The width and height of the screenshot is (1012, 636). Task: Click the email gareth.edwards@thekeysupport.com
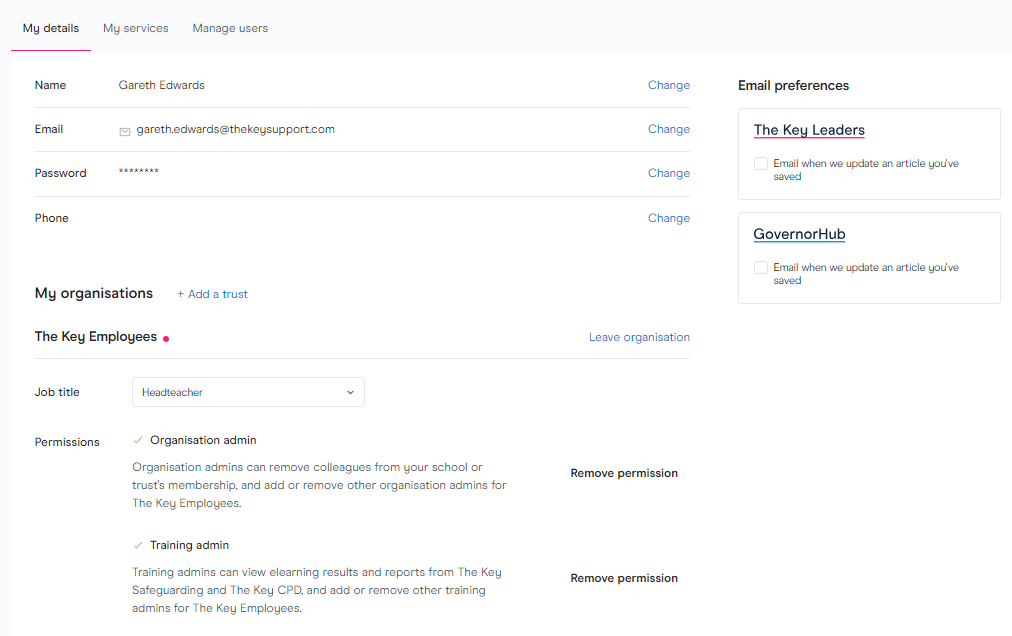point(236,129)
